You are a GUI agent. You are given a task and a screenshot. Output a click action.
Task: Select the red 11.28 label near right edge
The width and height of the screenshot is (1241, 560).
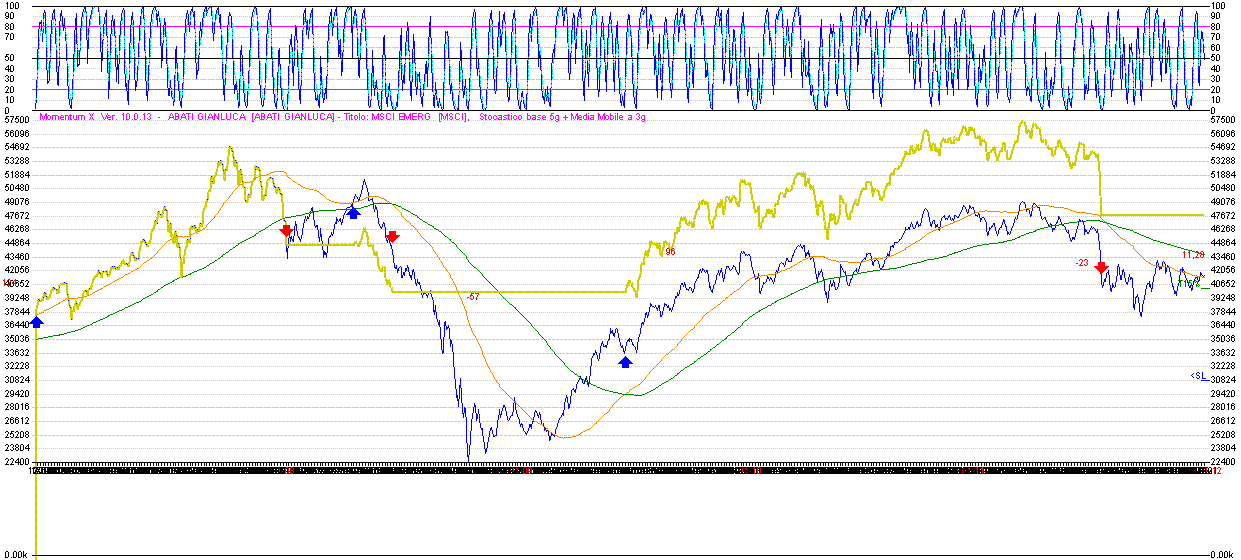pyautogui.click(x=1192, y=255)
